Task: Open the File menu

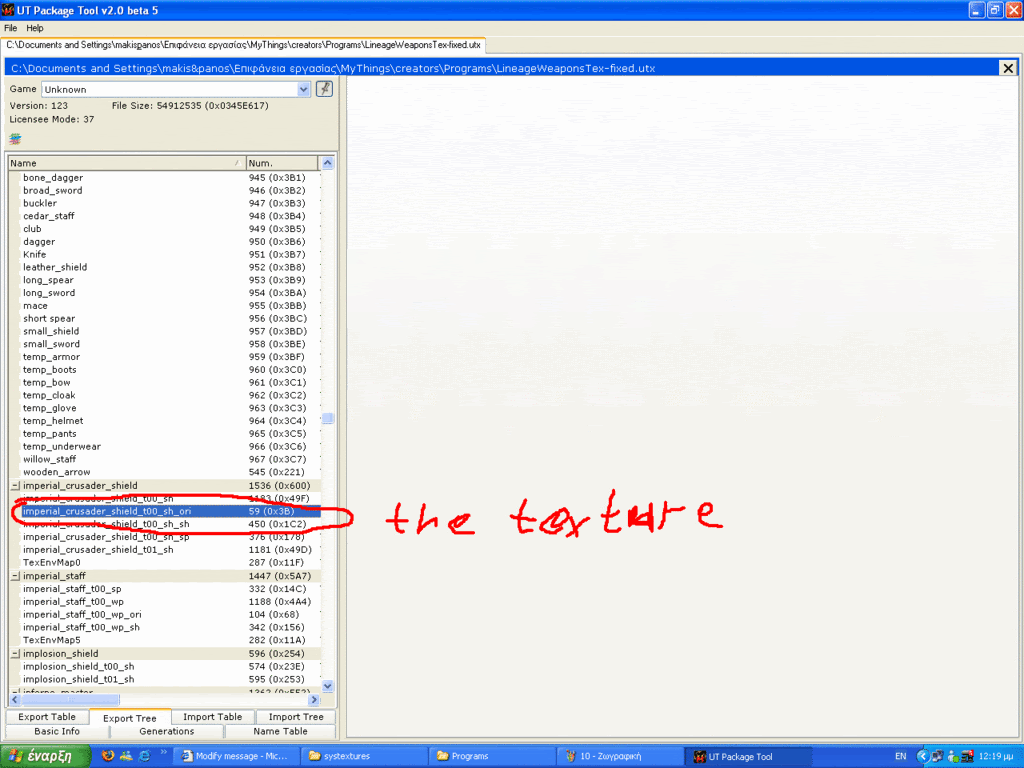Action: coord(11,28)
